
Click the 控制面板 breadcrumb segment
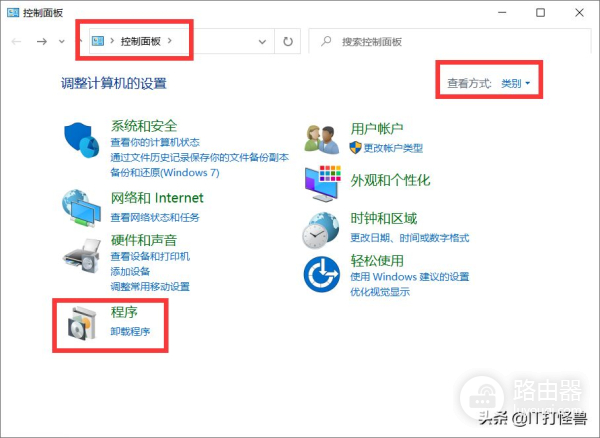tap(140, 41)
